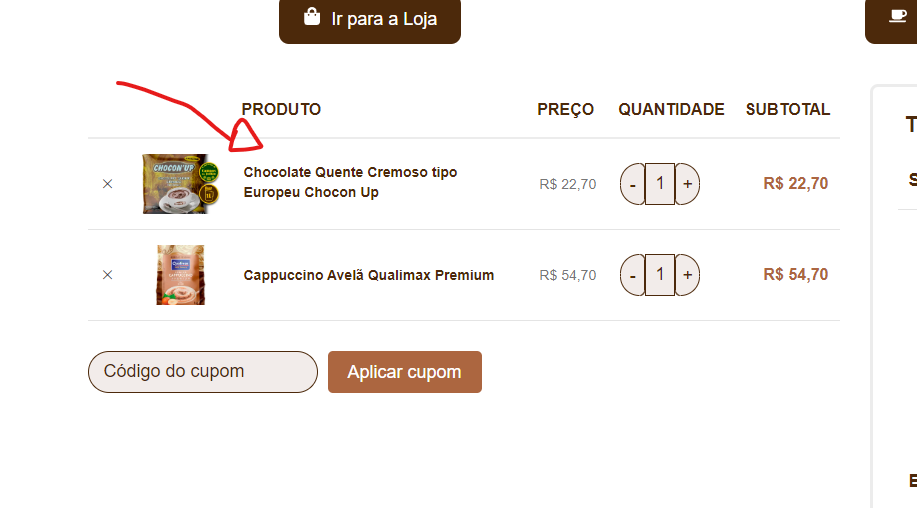Open Chocolate Quente Cremoso tipo Europeu link
The height and width of the screenshot is (508, 917).
350,182
